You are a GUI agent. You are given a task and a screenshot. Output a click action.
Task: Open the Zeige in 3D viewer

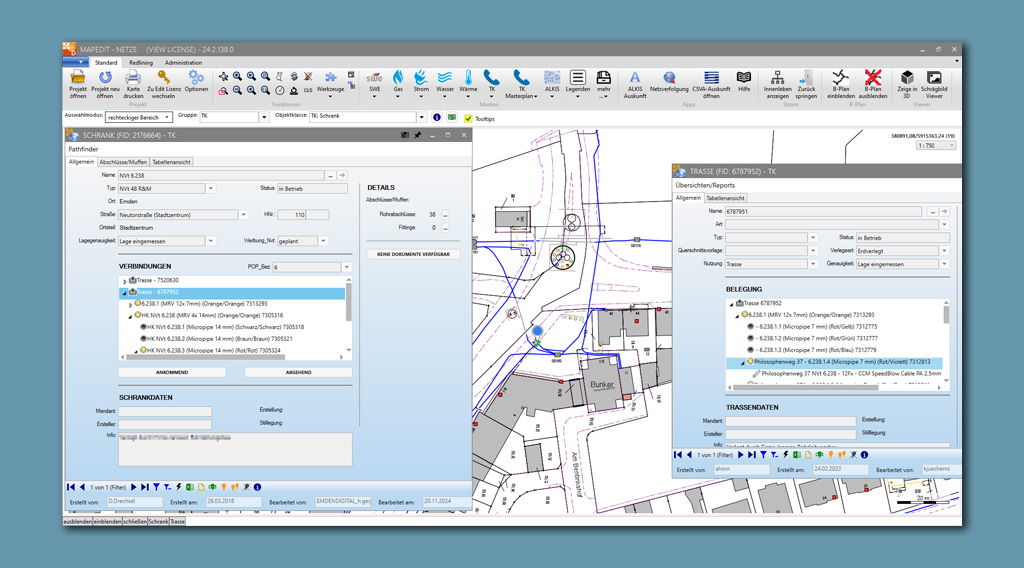(x=906, y=78)
